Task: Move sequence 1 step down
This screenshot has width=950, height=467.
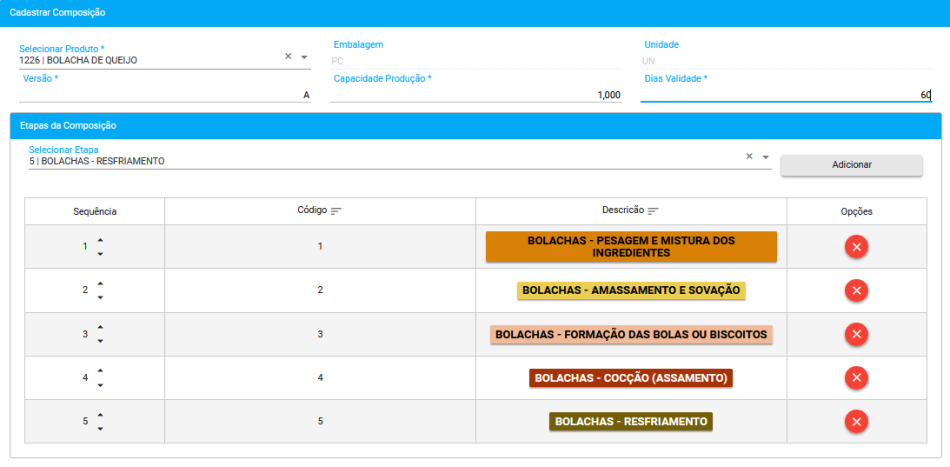Action: 100,253
